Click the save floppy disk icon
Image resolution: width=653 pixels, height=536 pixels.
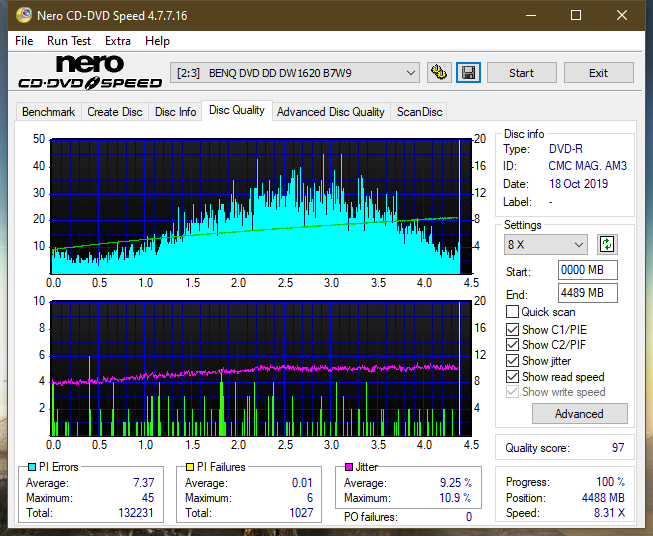469,73
